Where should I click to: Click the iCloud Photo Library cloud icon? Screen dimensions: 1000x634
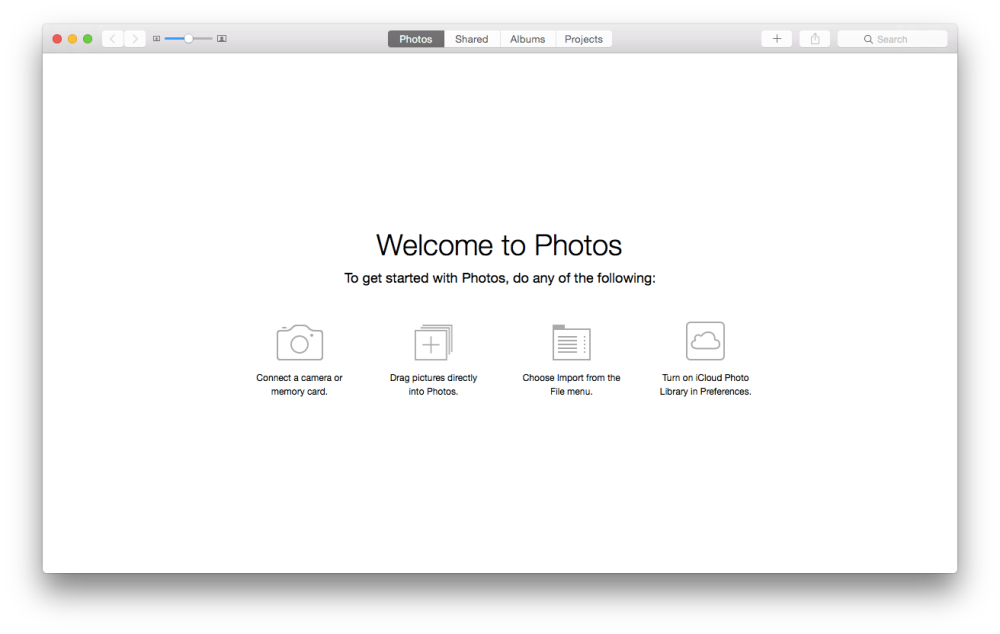point(705,340)
